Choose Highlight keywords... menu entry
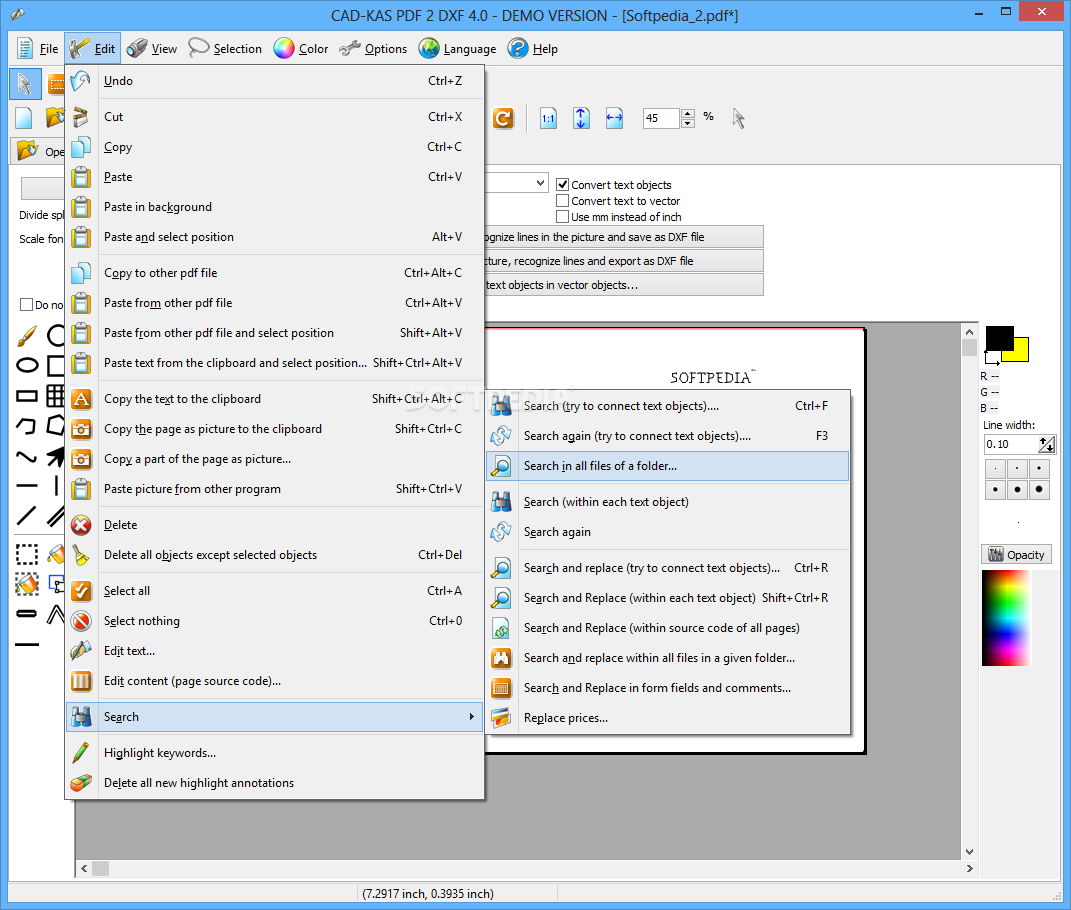Screen dimensions: 1071x910 coord(275,753)
